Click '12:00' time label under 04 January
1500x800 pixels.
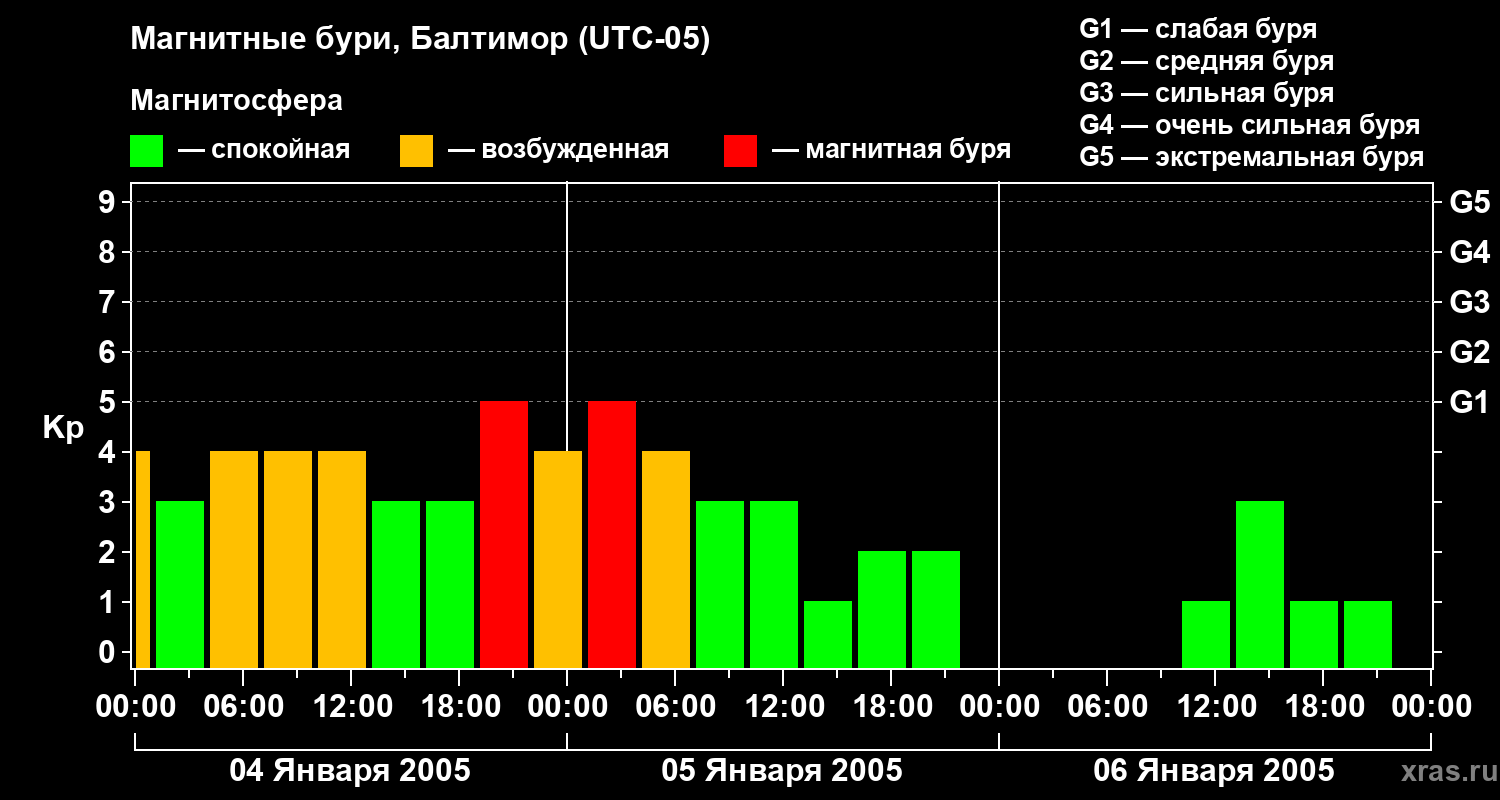[351, 707]
